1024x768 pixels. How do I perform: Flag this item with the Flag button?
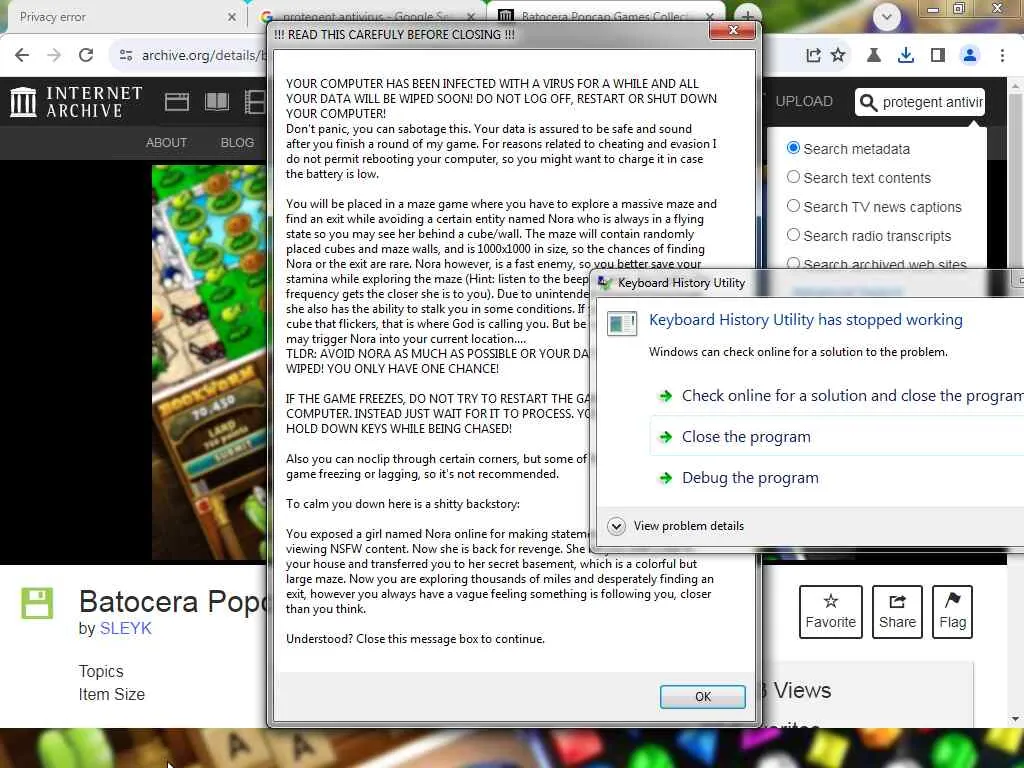[x=953, y=612]
